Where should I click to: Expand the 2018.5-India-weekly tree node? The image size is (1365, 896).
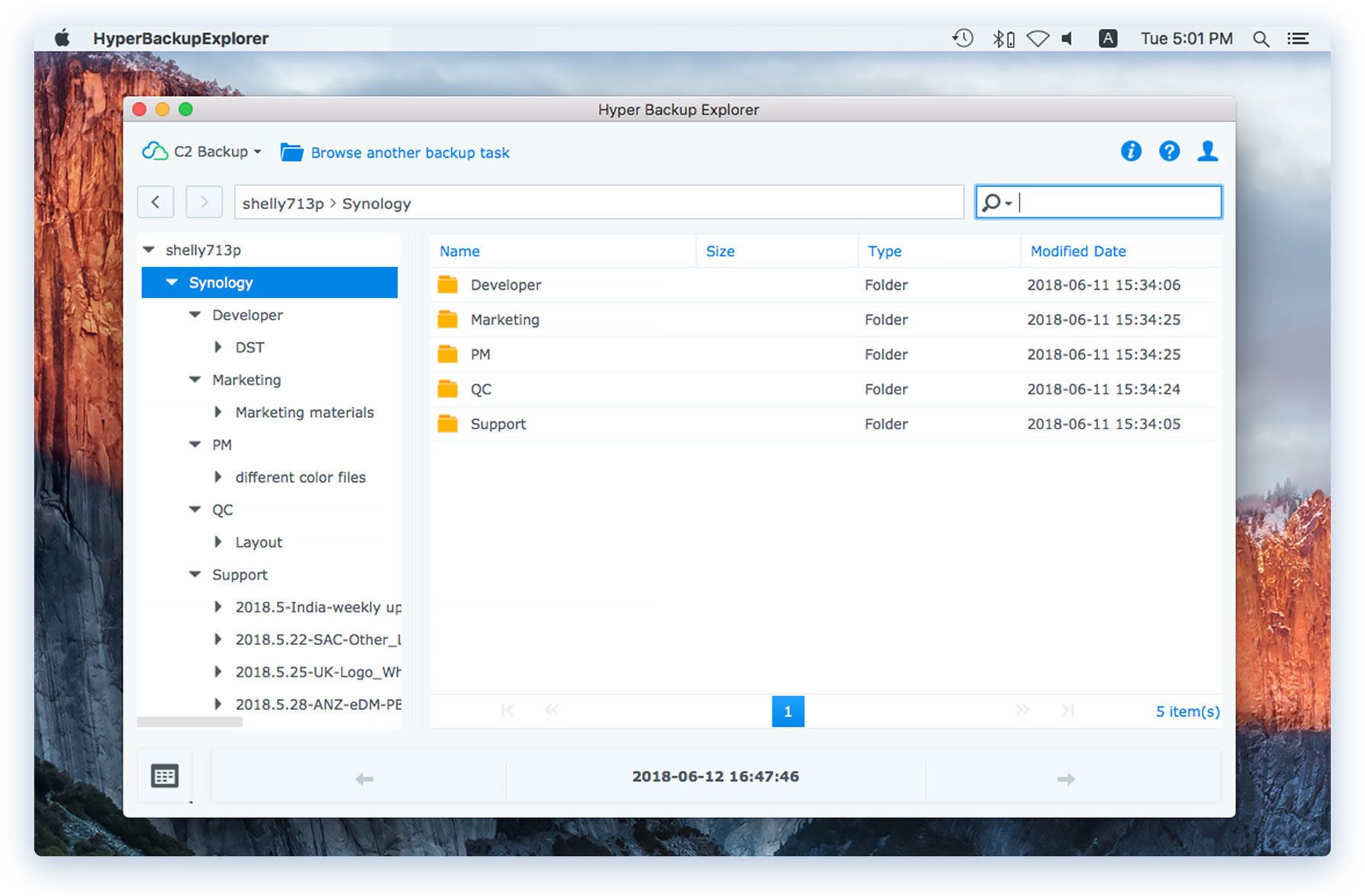pos(218,607)
